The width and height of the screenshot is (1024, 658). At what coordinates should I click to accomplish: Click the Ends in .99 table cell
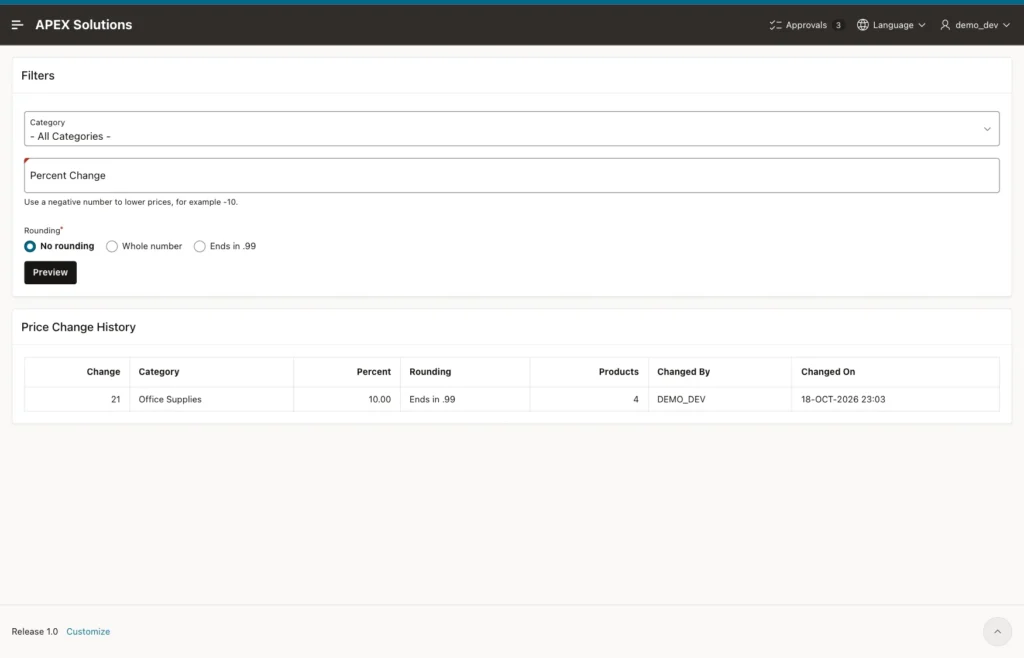coord(432,399)
